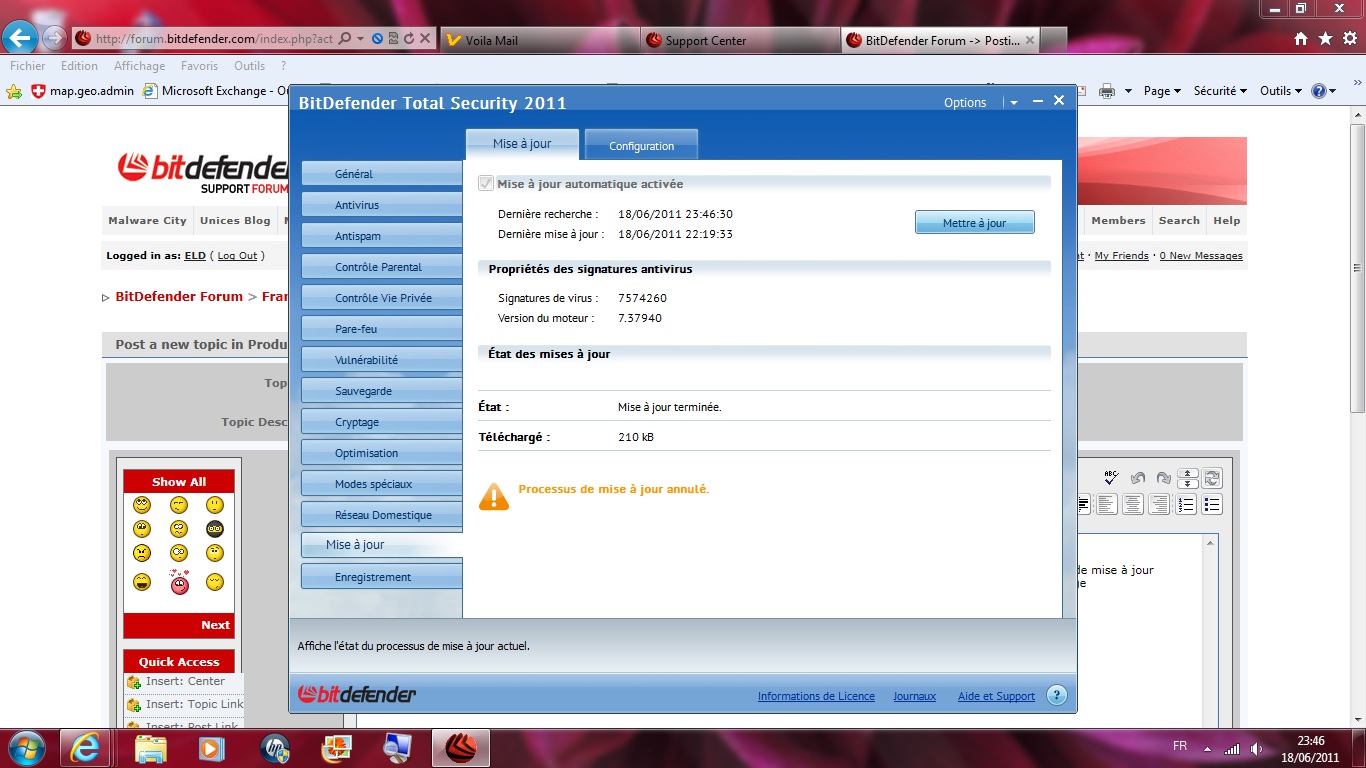
Task: Click the Undo icon in the forum editor
Action: (1138, 478)
